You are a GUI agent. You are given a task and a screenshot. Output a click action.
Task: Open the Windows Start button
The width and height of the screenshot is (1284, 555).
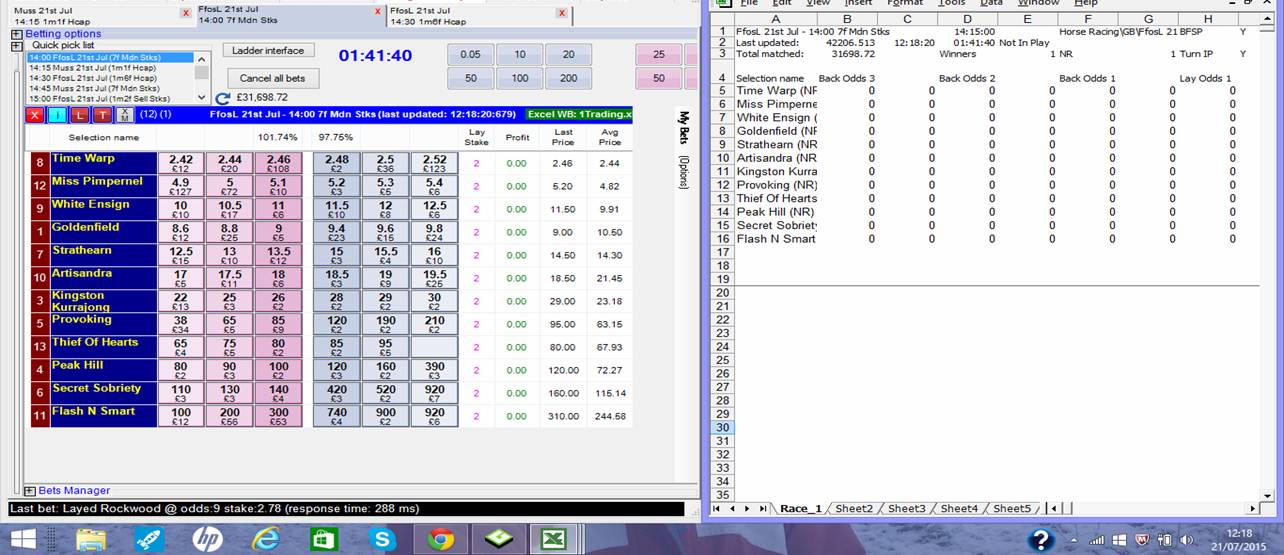(23, 540)
